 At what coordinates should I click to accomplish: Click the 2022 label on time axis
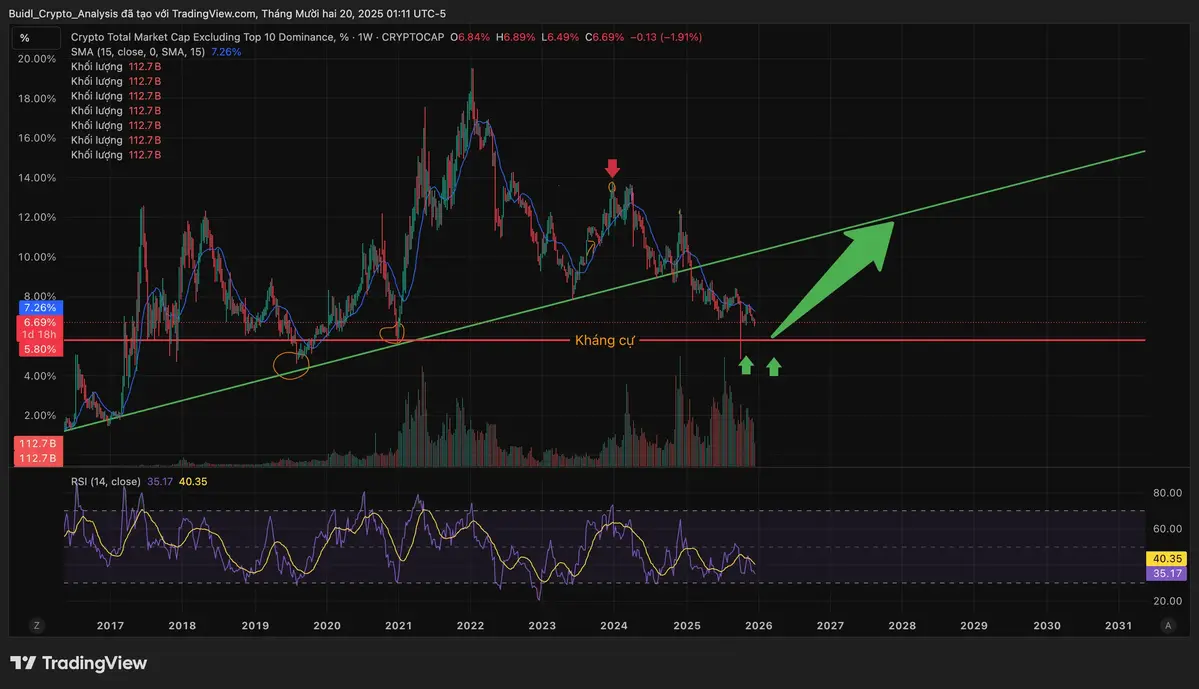(x=471, y=625)
